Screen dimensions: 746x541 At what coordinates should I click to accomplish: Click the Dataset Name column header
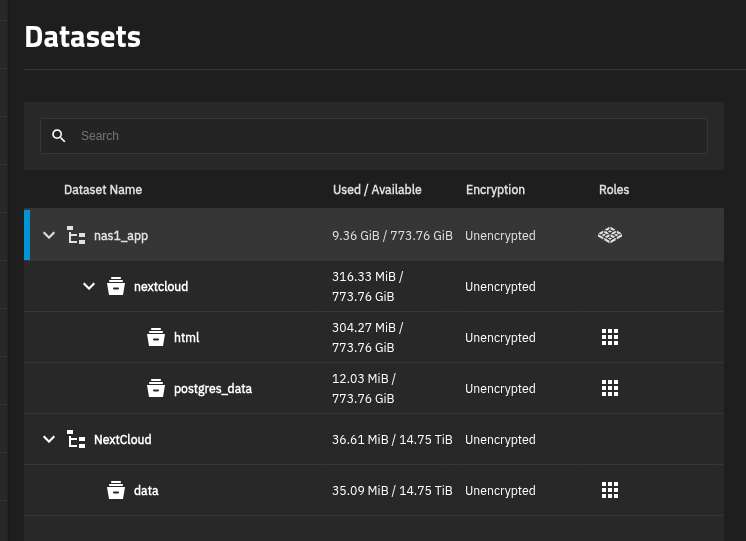point(103,190)
